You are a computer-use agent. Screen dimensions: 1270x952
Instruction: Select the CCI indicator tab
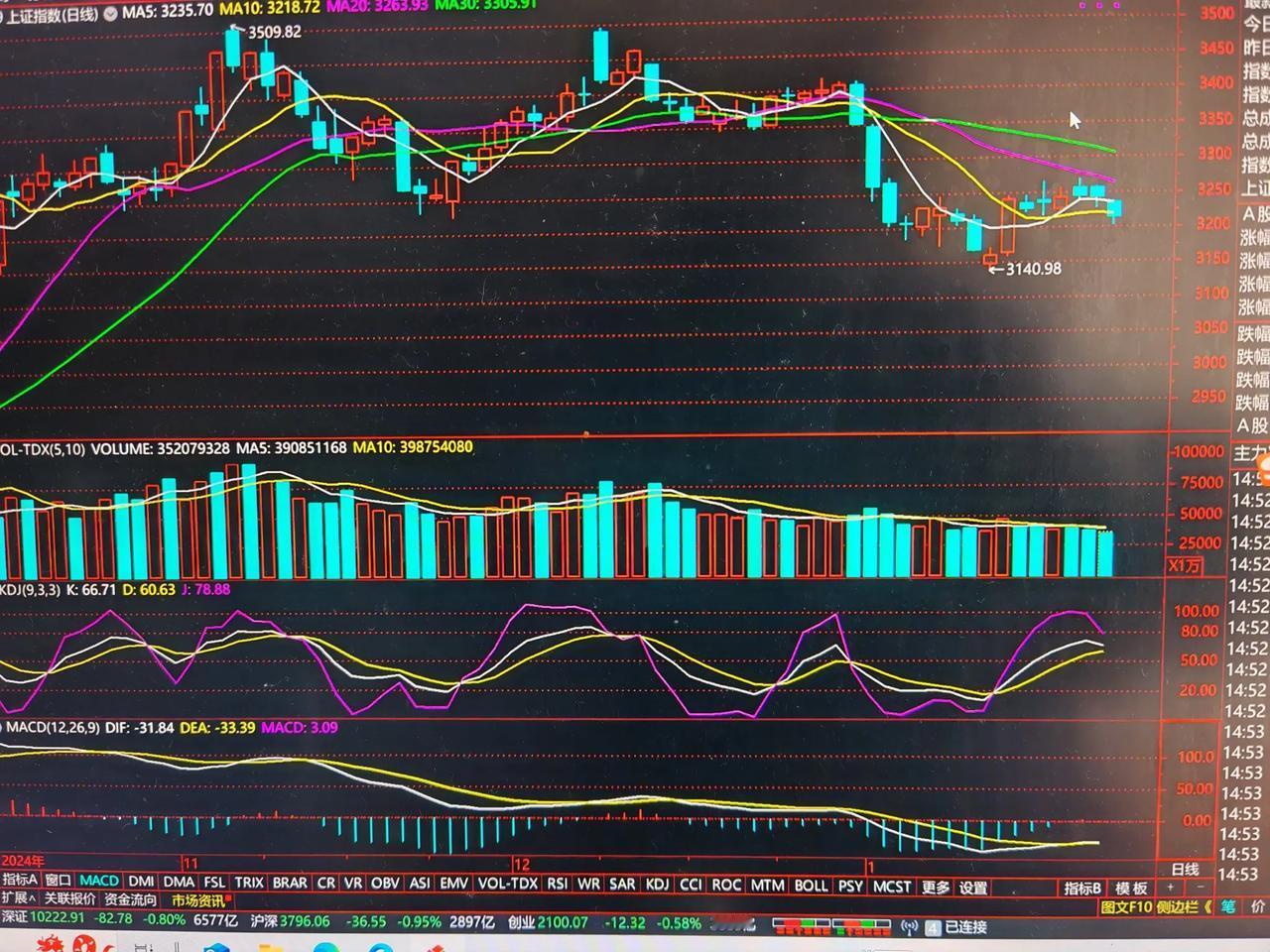pos(691,885)
